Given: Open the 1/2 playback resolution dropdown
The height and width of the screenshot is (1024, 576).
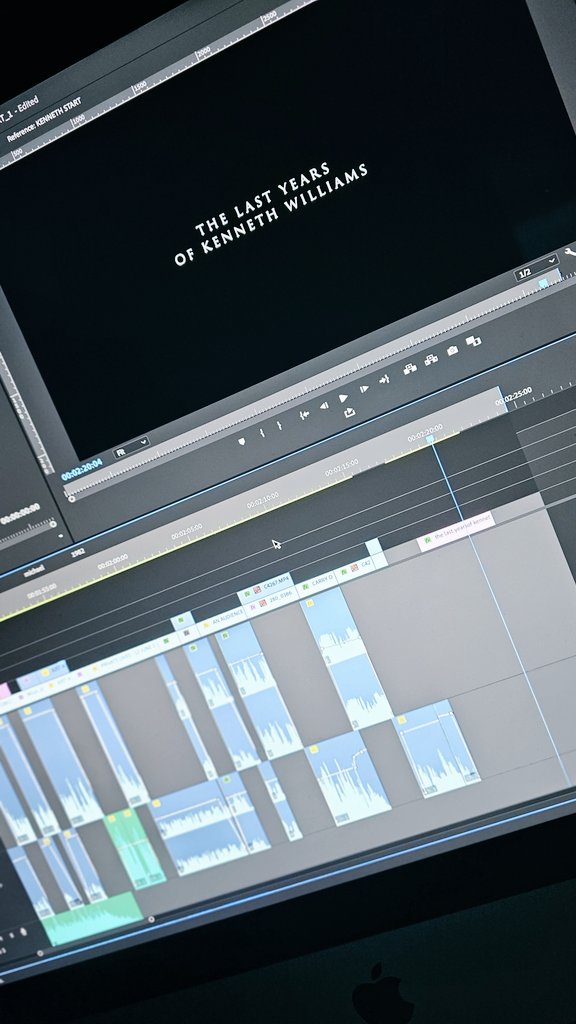Looking at the screenshot, I should click(537, 266).
